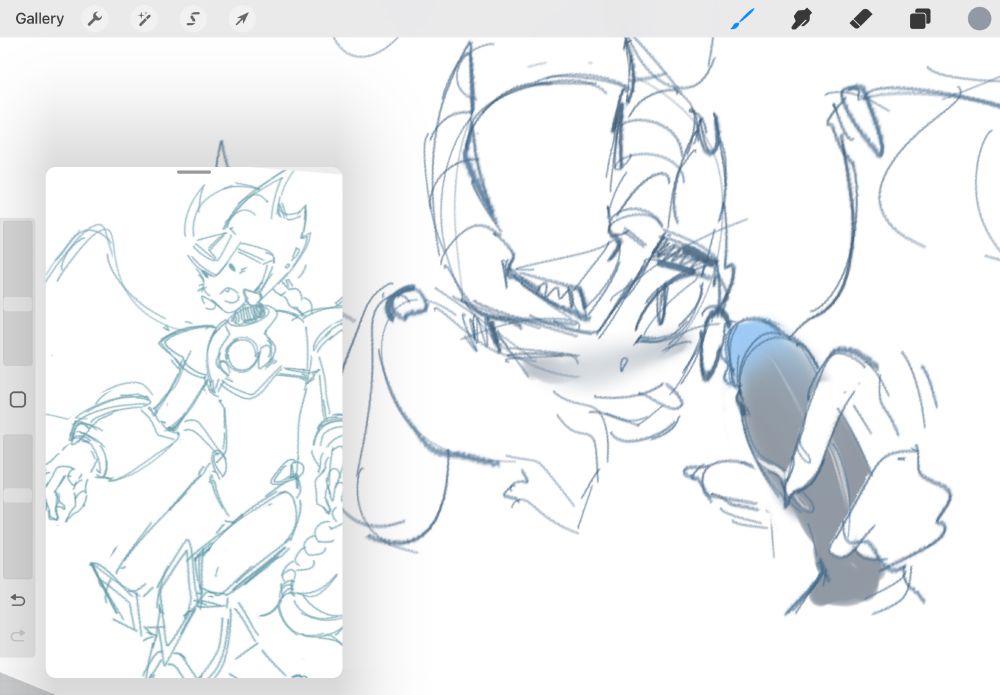Screen dimensions: 1000x695
Task: Select the Eraser tool
Action: click(861, 18)
